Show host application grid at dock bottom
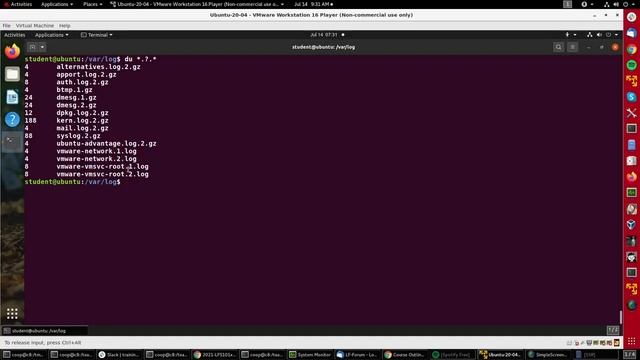The height and width of the screenshot is (360, 640). pyautogui.click(x=631, y=341)
